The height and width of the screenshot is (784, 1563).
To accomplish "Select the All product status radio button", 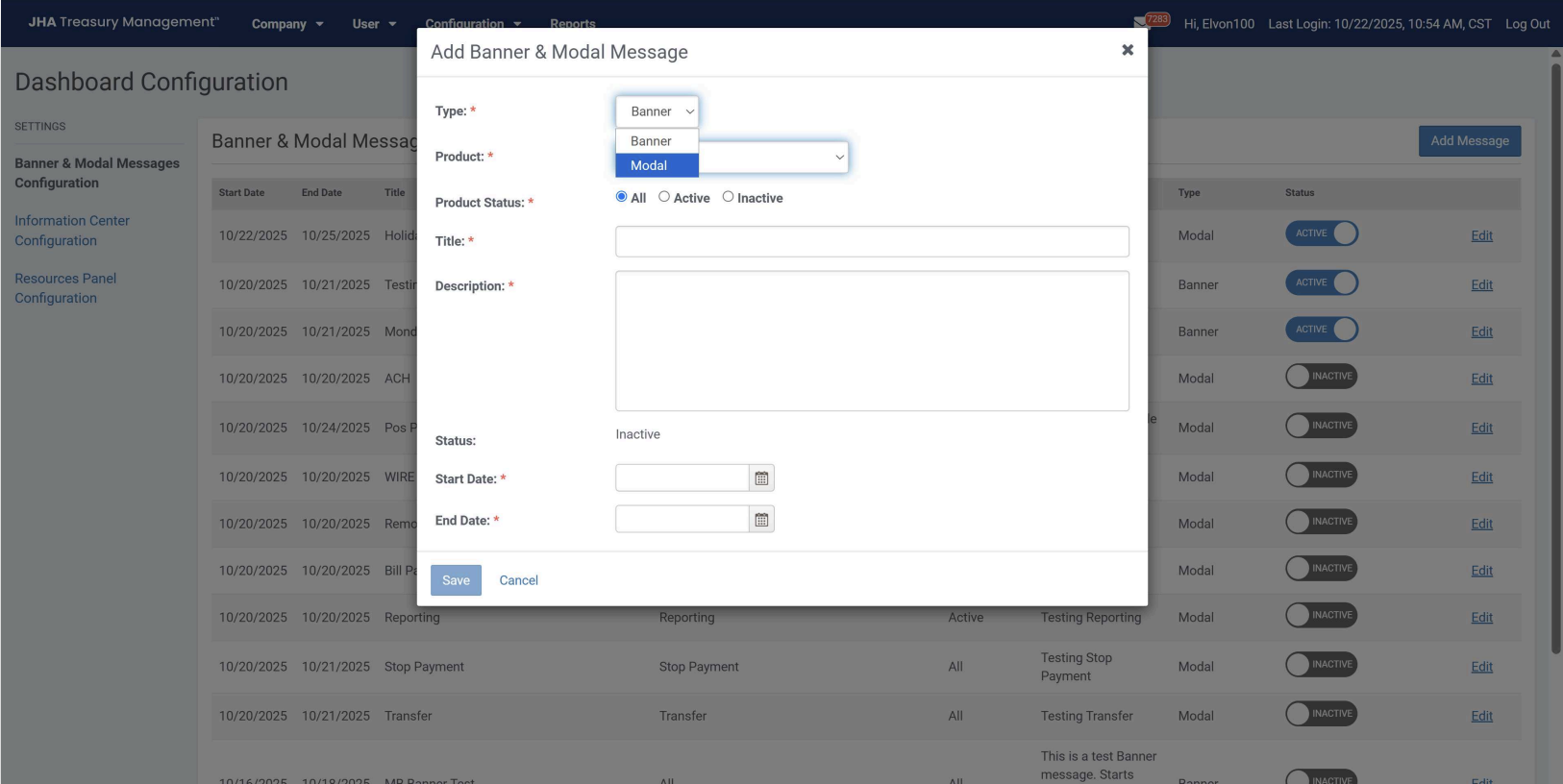I will point(621,197).
